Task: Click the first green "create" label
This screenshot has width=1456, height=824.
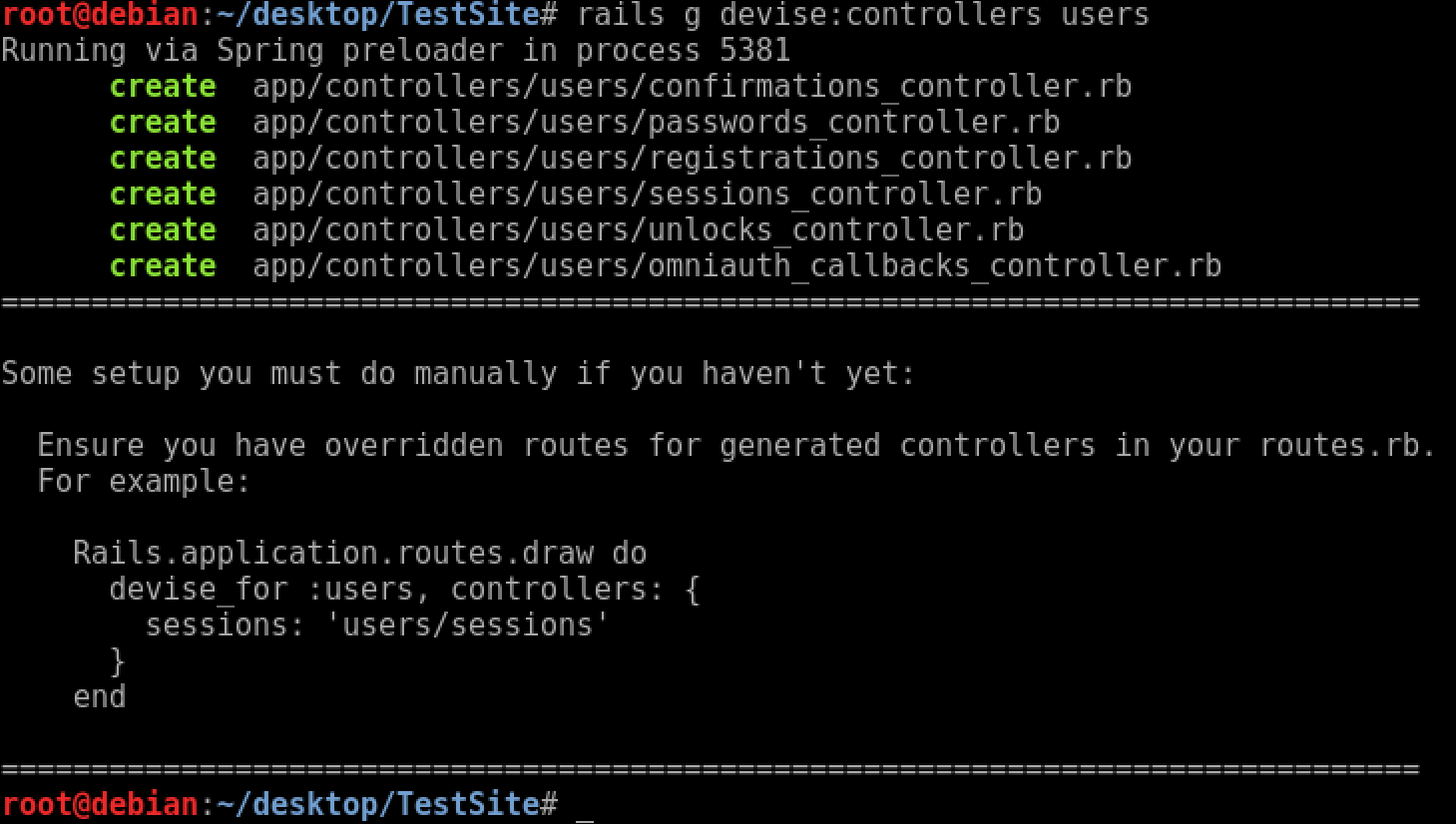Action: (x=163, y=87)
